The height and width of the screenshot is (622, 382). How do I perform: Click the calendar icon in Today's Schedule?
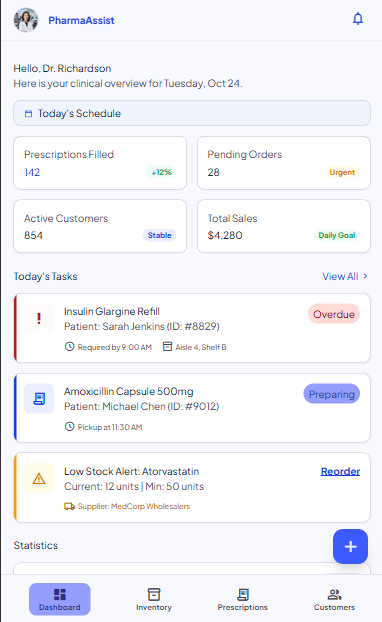pos(28,114)
